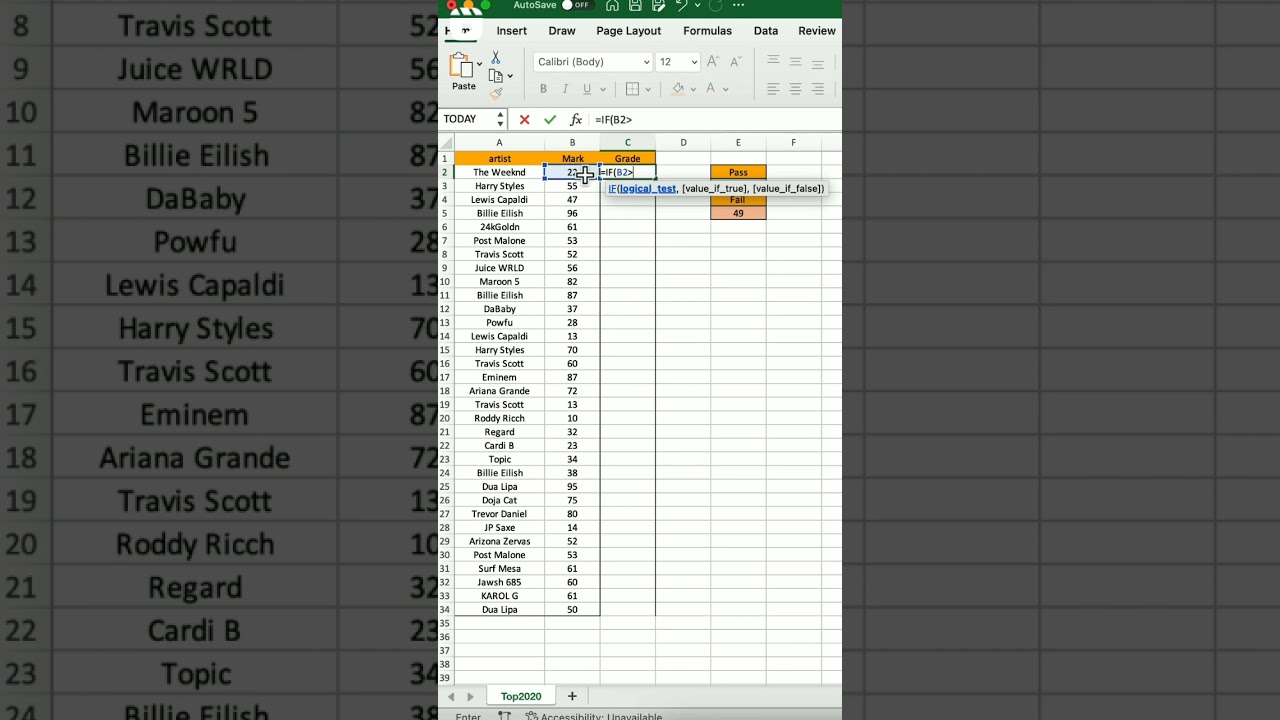This screenshot has height=720, width=1280.
Task: Click the Paste clipboard button
Action: point(462,72)
